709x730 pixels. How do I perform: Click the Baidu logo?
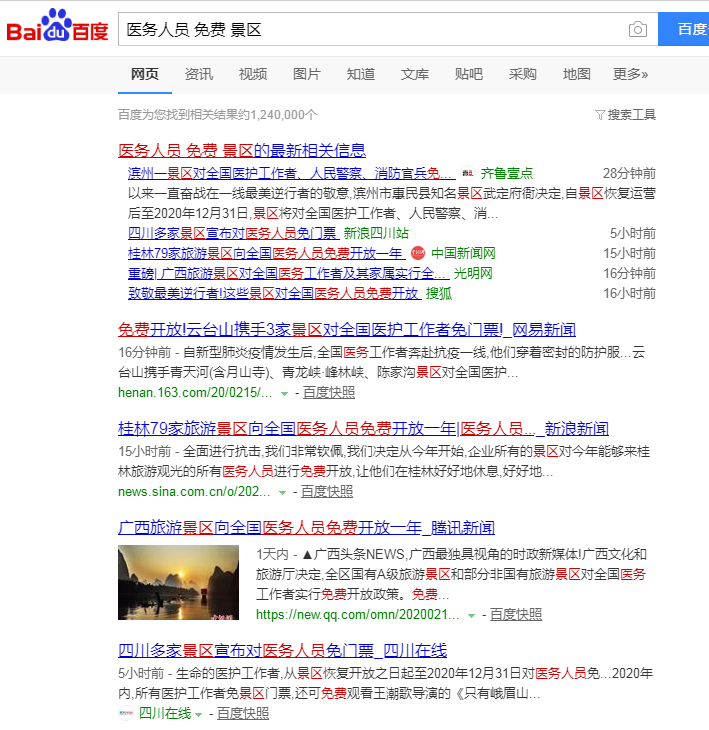tap(57, 27)
